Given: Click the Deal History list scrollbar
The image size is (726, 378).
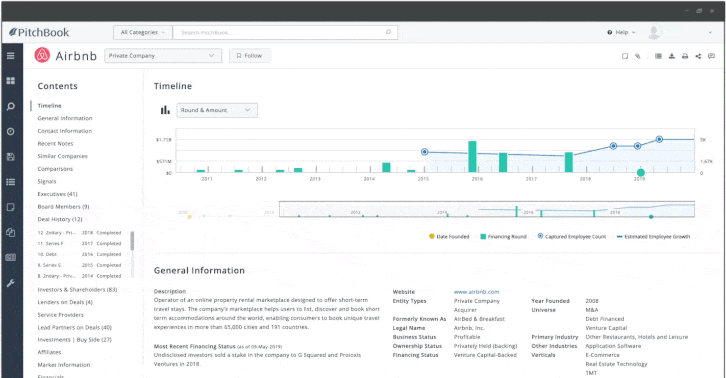Looking at the screenshot, I should (x=132, y=241).
